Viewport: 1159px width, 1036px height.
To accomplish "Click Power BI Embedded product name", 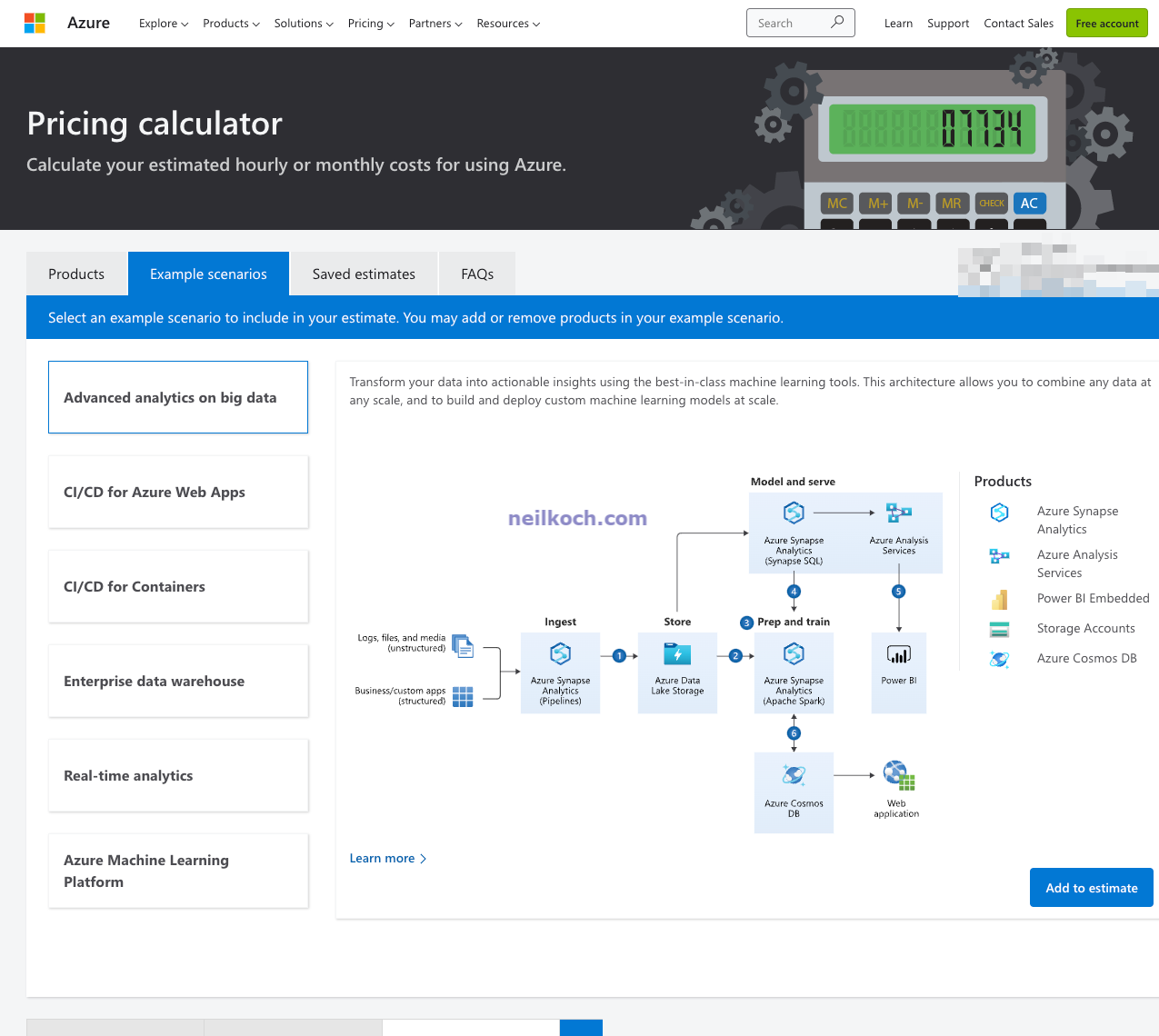I will click(1093, 598).
